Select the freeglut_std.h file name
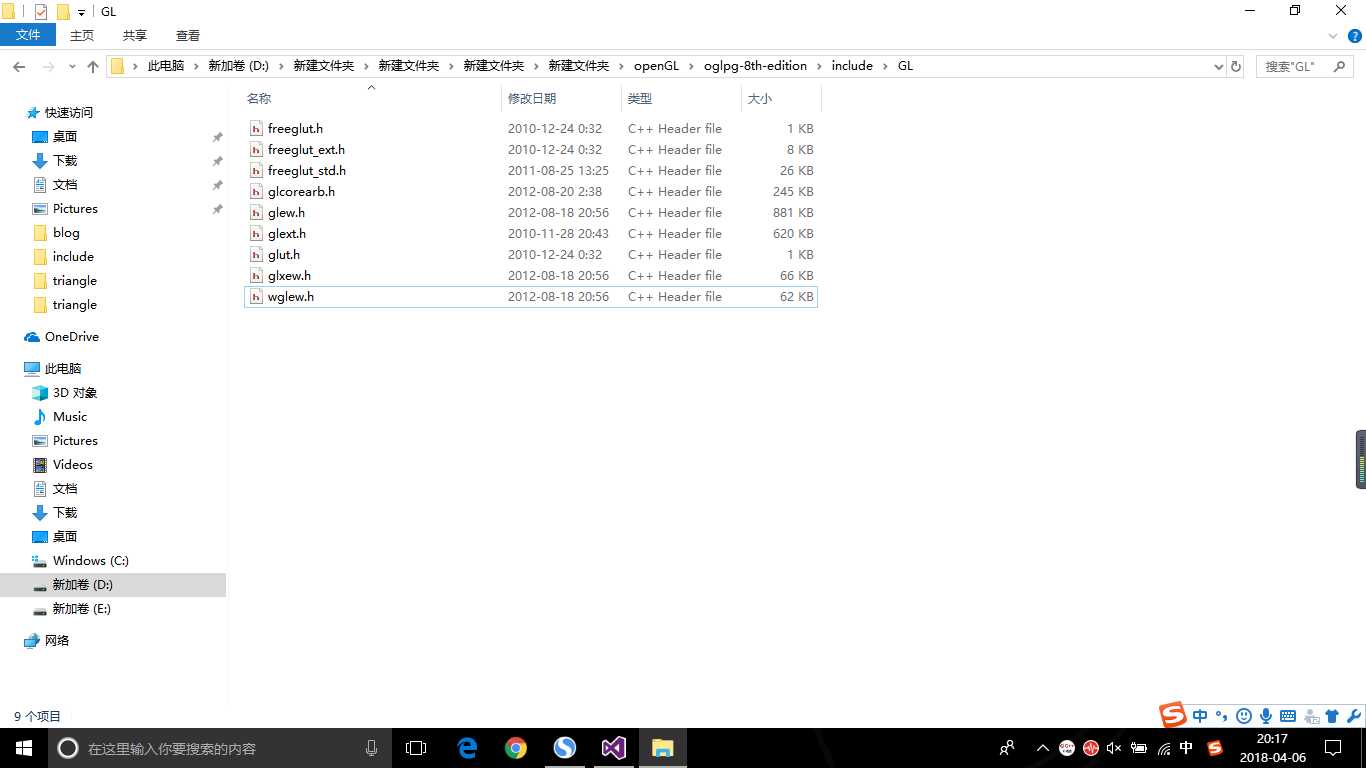The width and height of the screenshot is (1366, 768). [x=307, y=171]
